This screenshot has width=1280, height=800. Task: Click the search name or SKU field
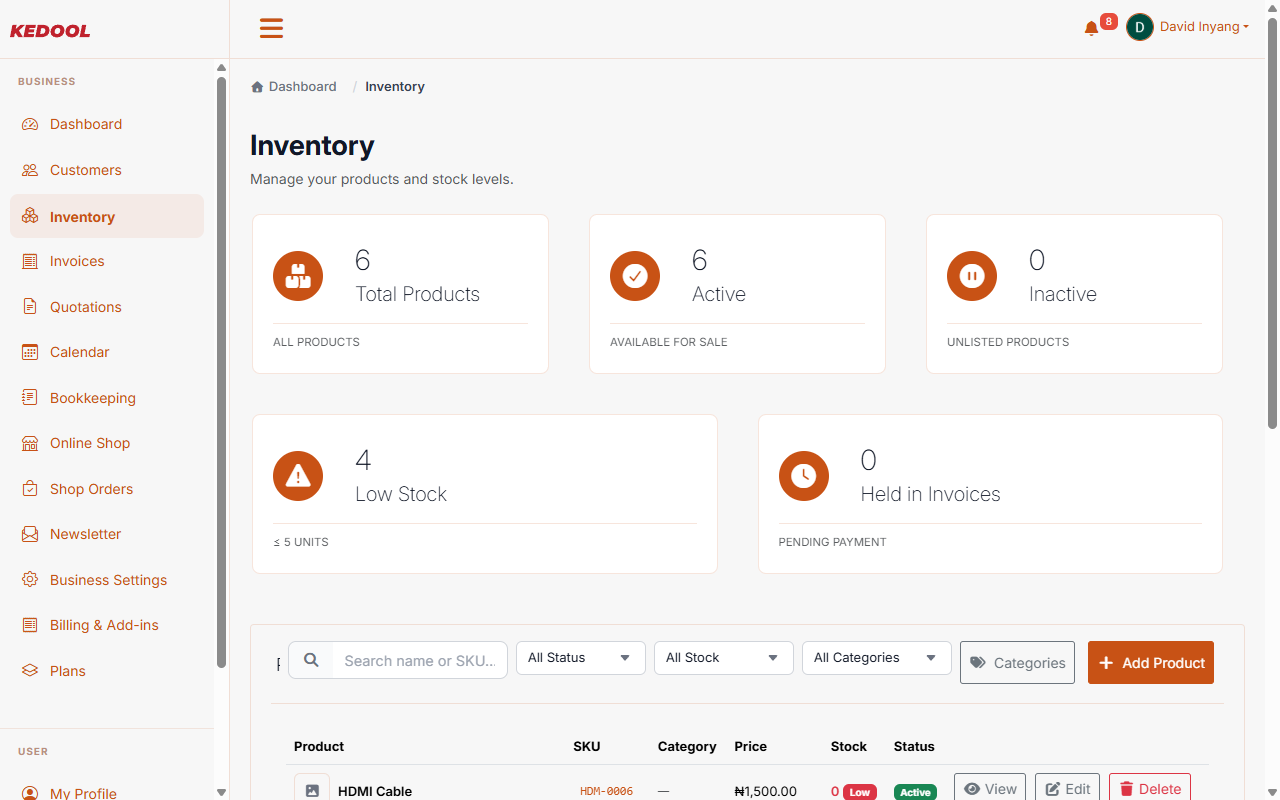[x=419, y=660]
